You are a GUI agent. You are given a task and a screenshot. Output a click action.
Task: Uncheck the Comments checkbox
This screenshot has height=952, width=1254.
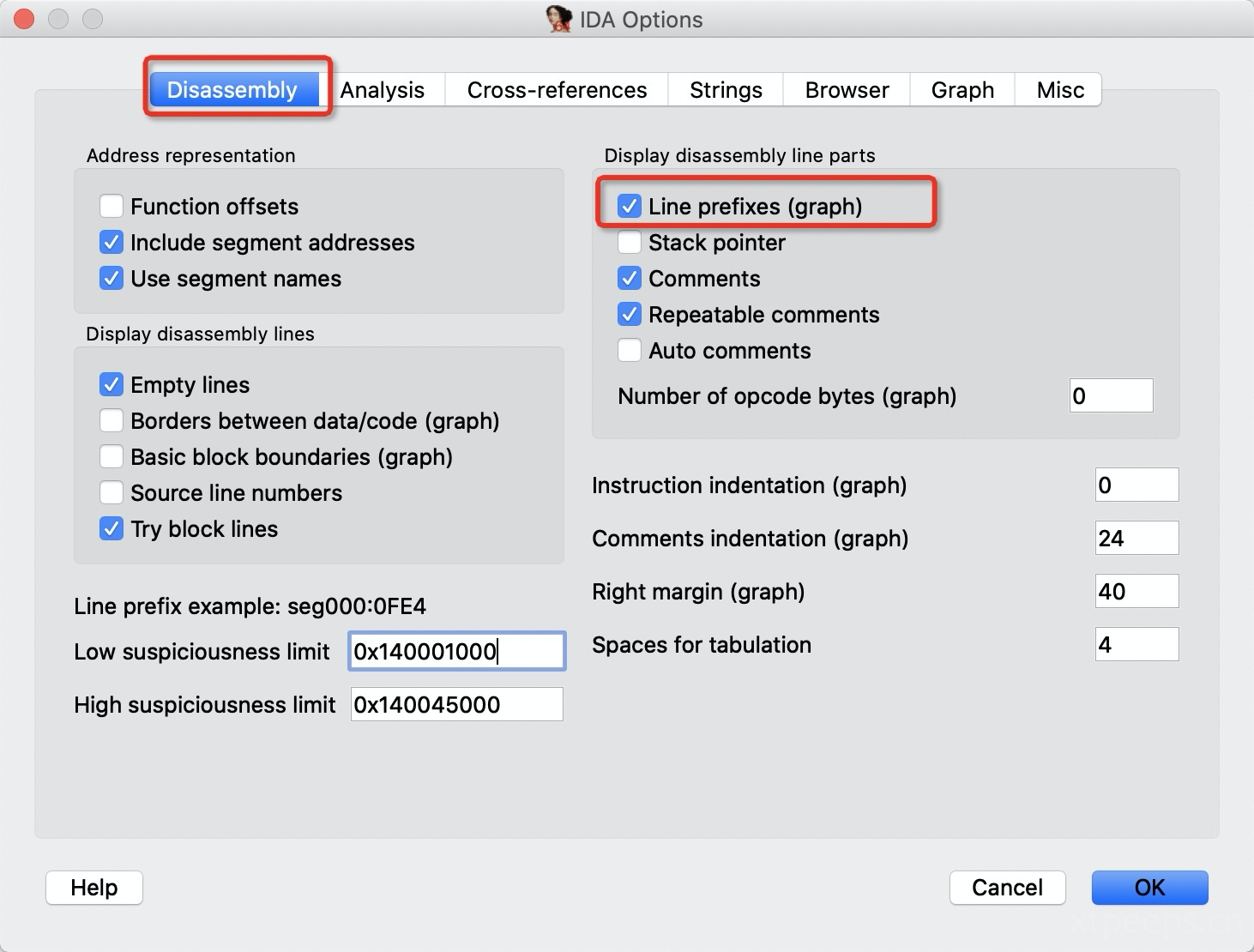tap(630, 279)
